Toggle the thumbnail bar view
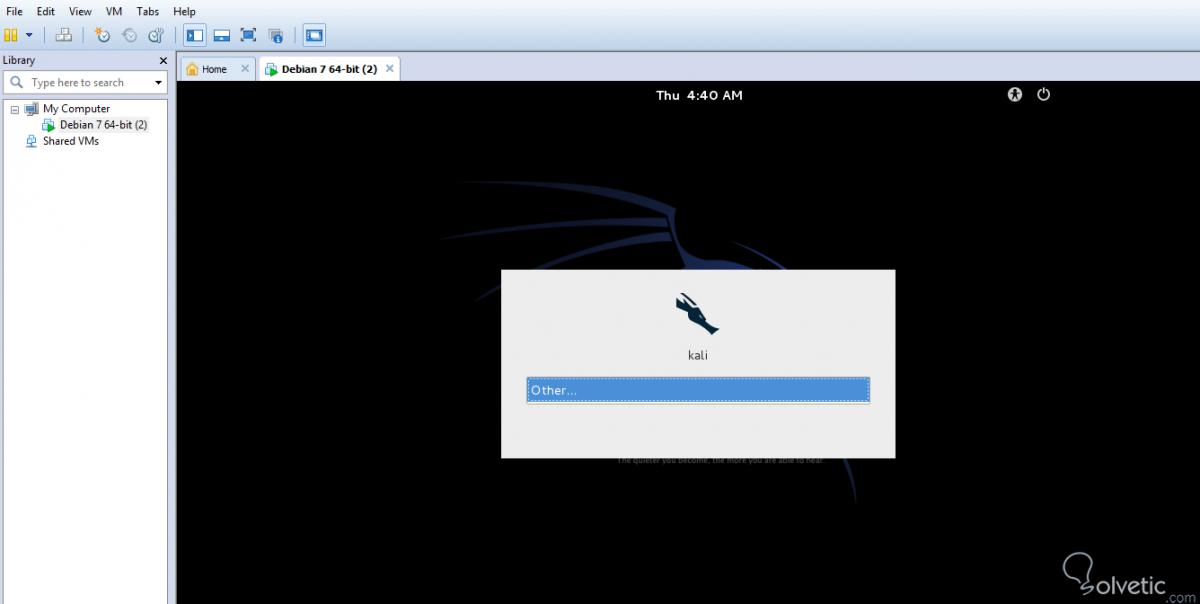Screen dimensions: 1200x604 click(222, 35)
